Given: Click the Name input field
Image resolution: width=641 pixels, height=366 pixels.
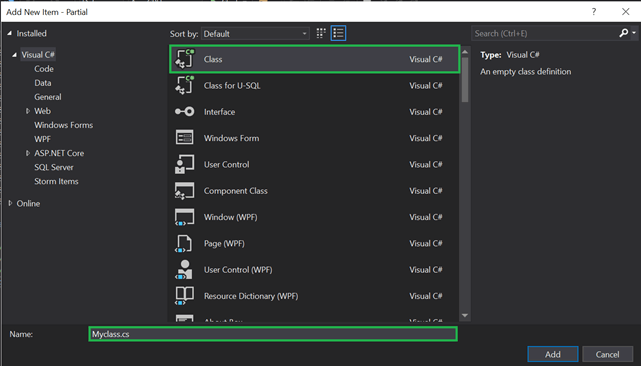Looking at the screenshot, I should coord(273,334).
